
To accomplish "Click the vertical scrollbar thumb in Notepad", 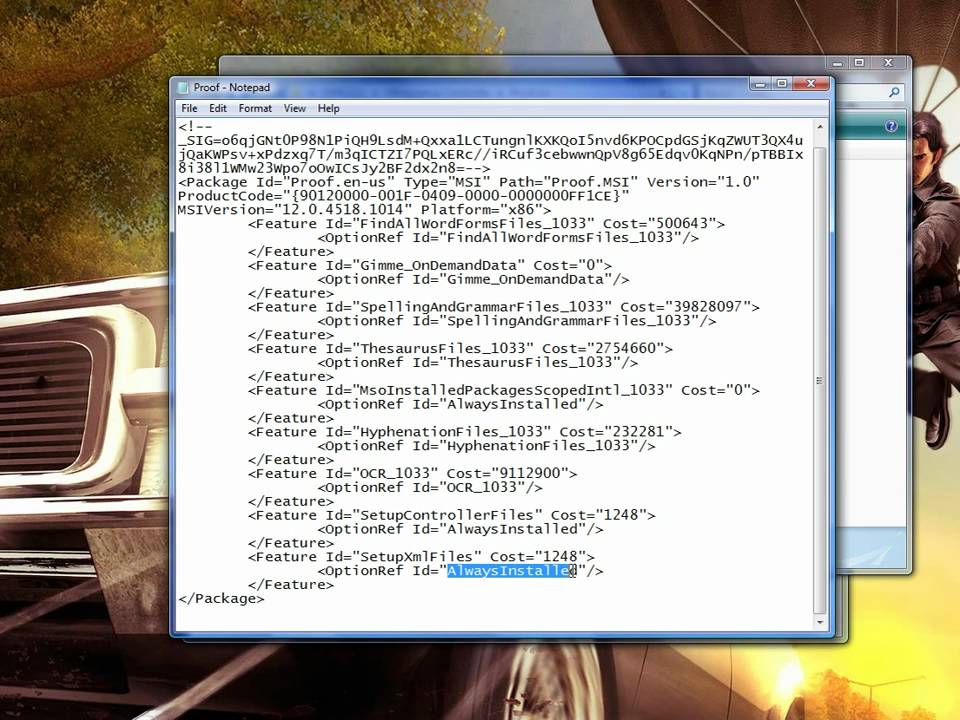I will point(820,380).
